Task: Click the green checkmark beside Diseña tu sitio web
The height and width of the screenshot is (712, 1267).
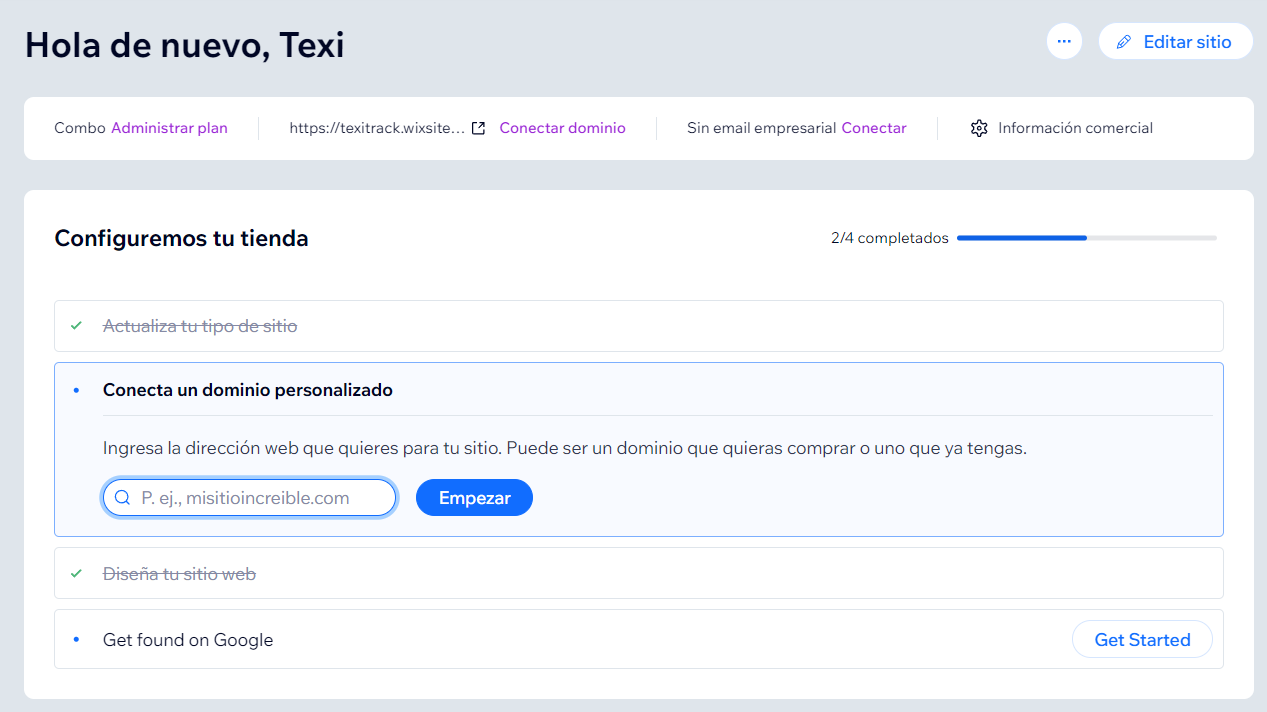Action: click(76, 574)
